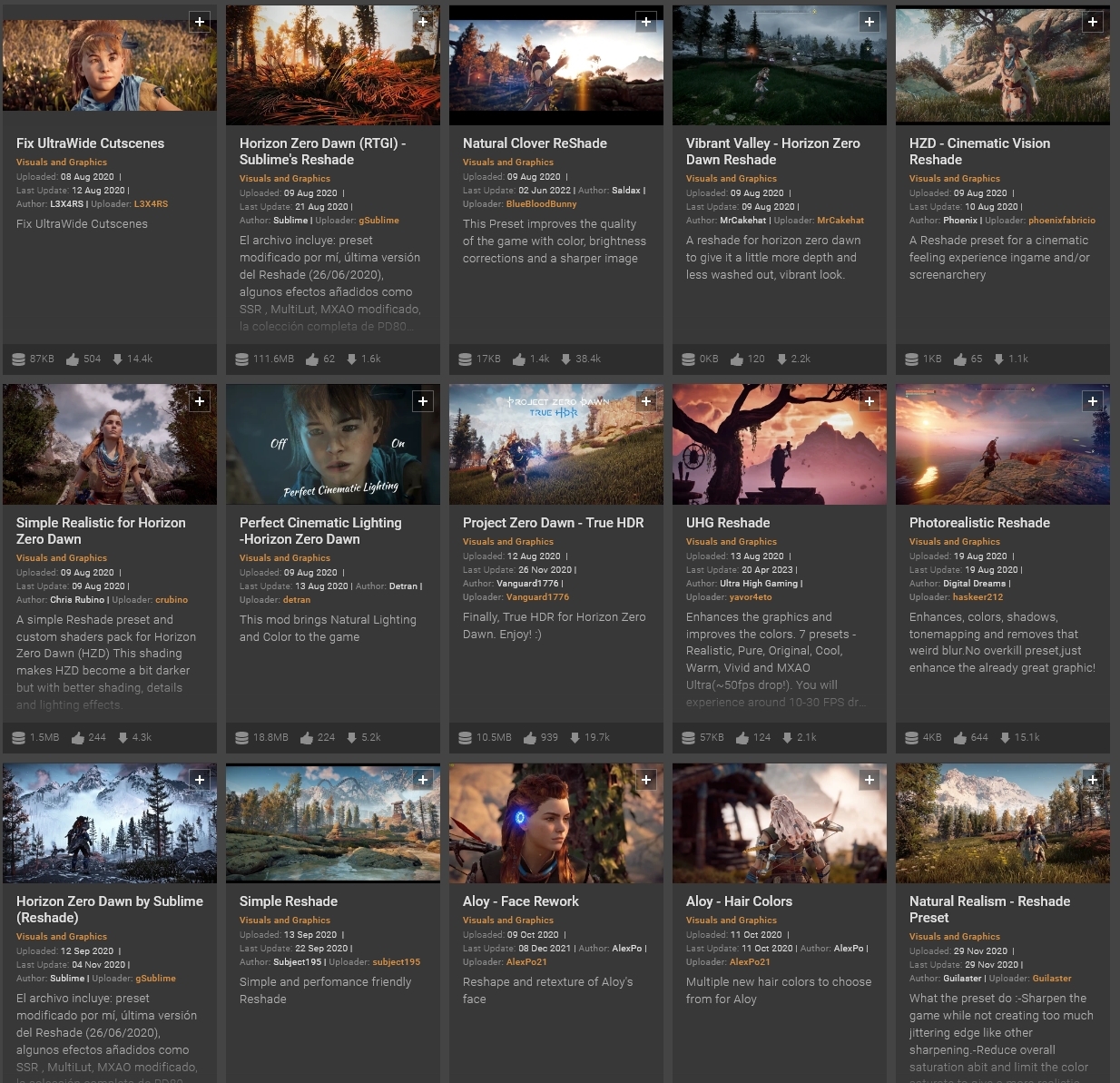Image resolution: width=1120 pixels, height=1083 pixels.
Task: Open the Aloy - Face Rework thumbnail image
Action: 556,822
